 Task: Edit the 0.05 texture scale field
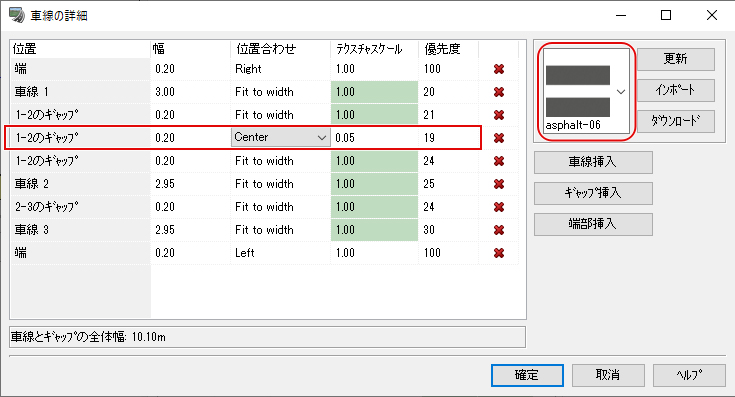click(374, 138)
